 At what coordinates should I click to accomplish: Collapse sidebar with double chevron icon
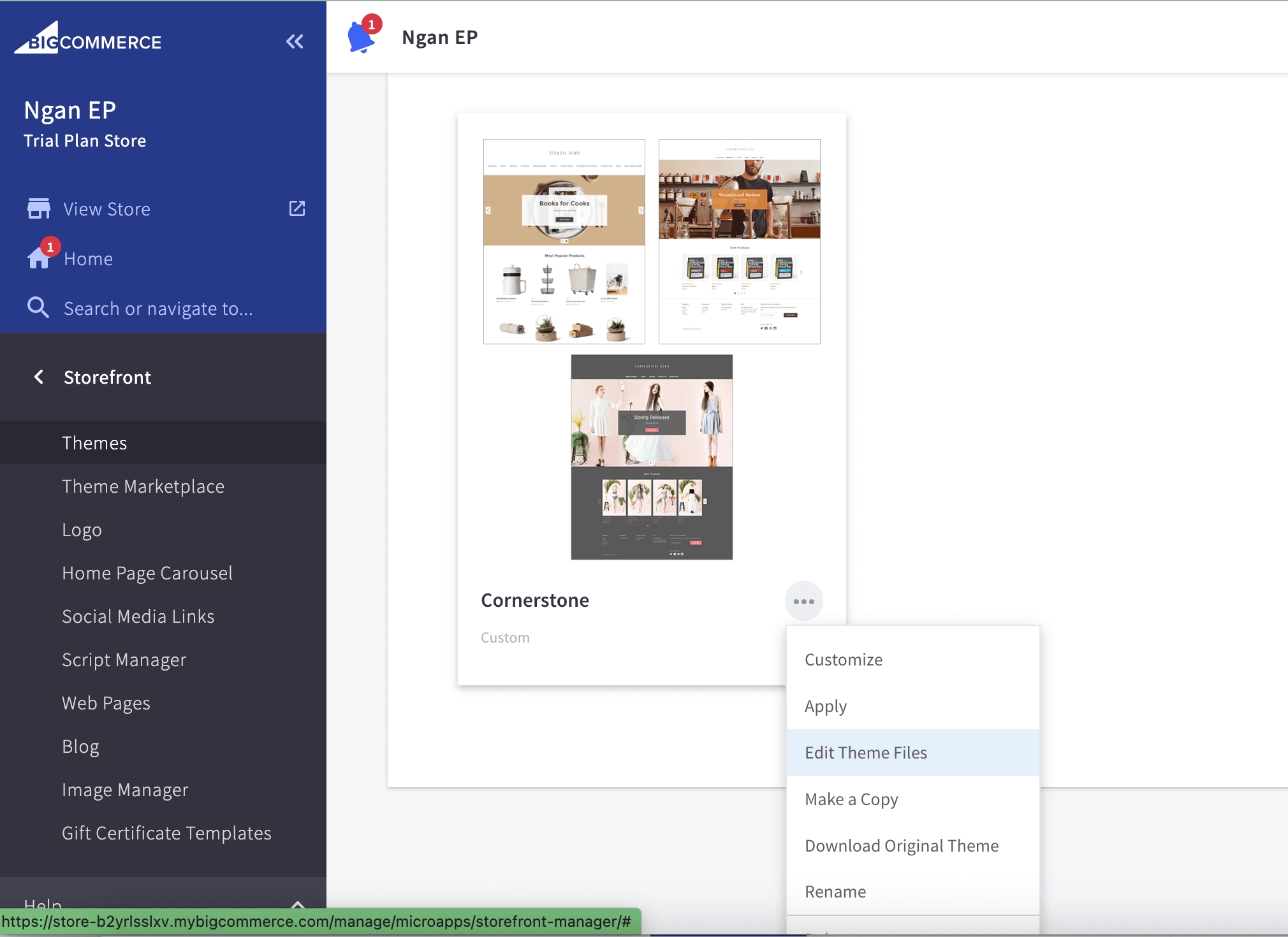tap(294, 42)
